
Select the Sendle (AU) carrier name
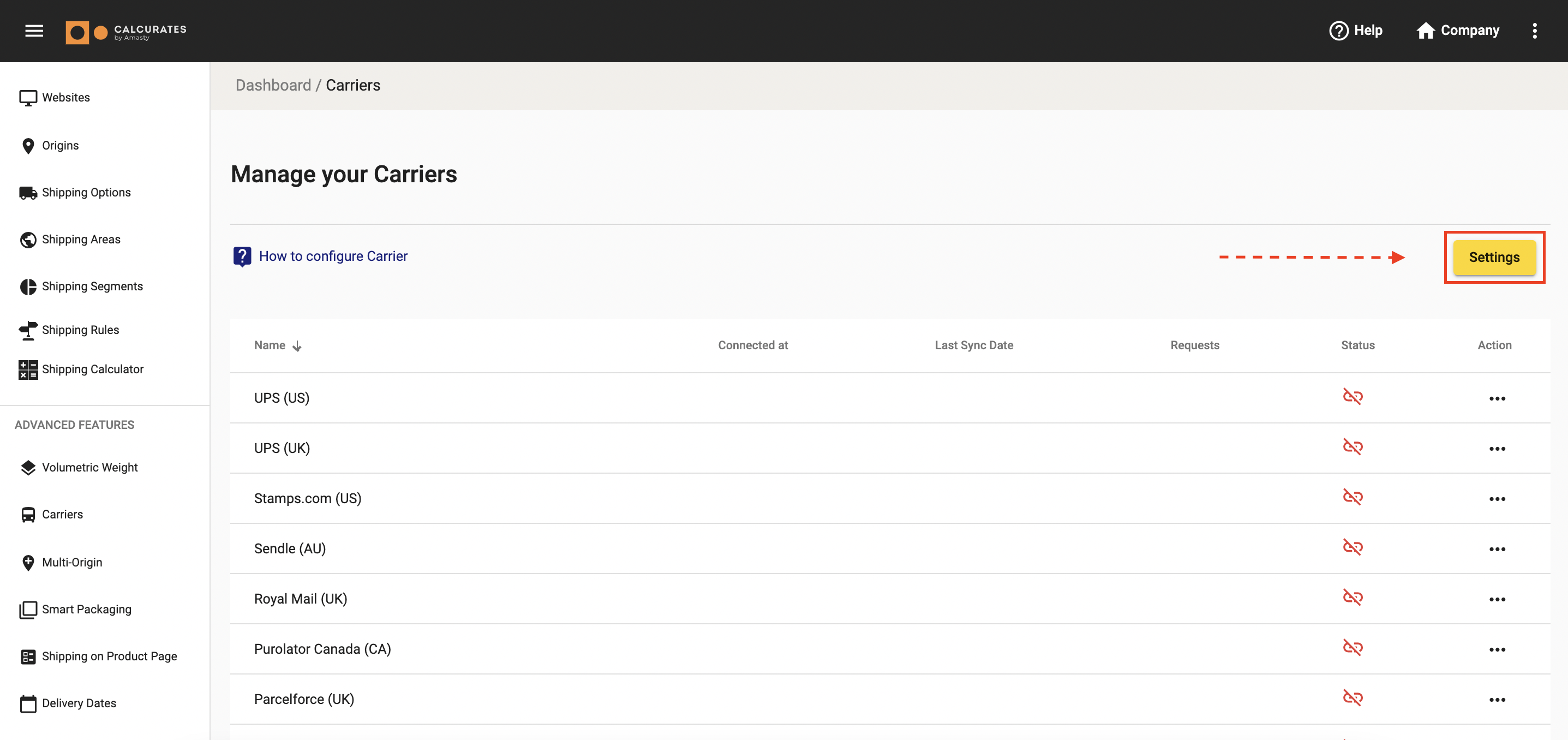(290, 549)
